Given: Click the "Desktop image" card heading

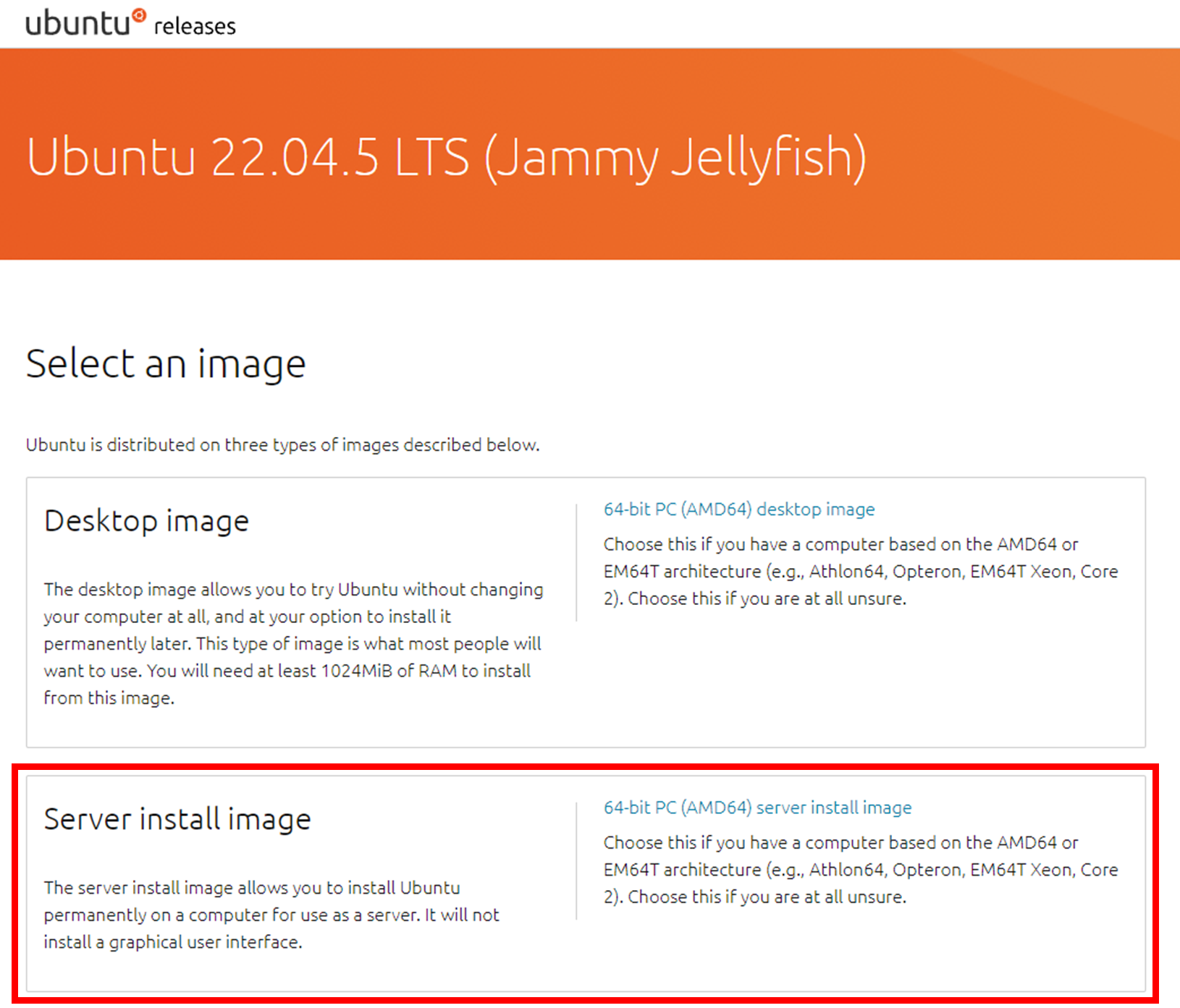Looking at the screenshot, I should (x=146, y=521).
